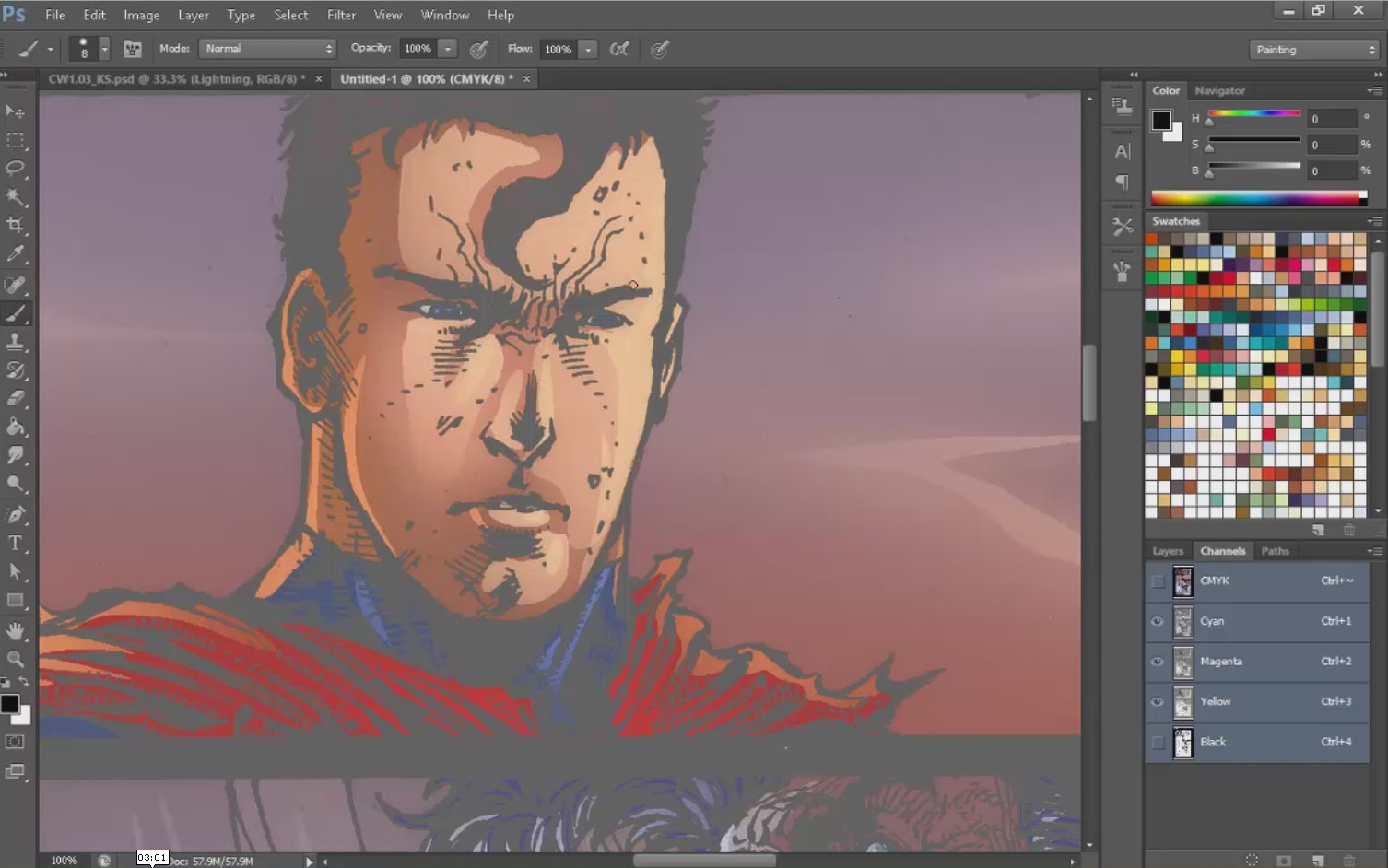This screenshot has width=1388, height=868.
Task: Select the Smudge tool
Action: 16,456
